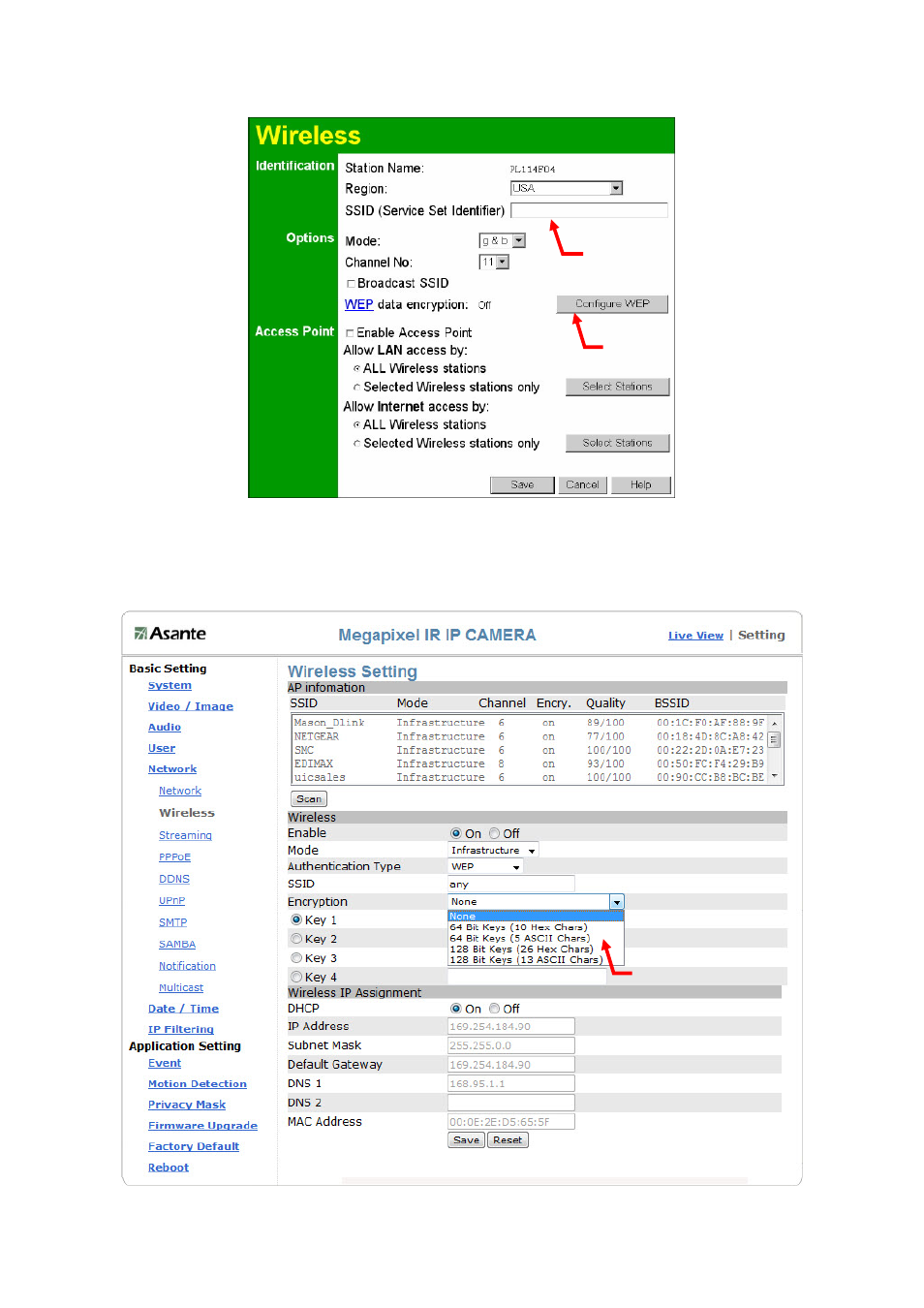The image size is (924, 1308).
Task: Tick the Enable Access Point checkbox
Action: [x=350, y=333]
